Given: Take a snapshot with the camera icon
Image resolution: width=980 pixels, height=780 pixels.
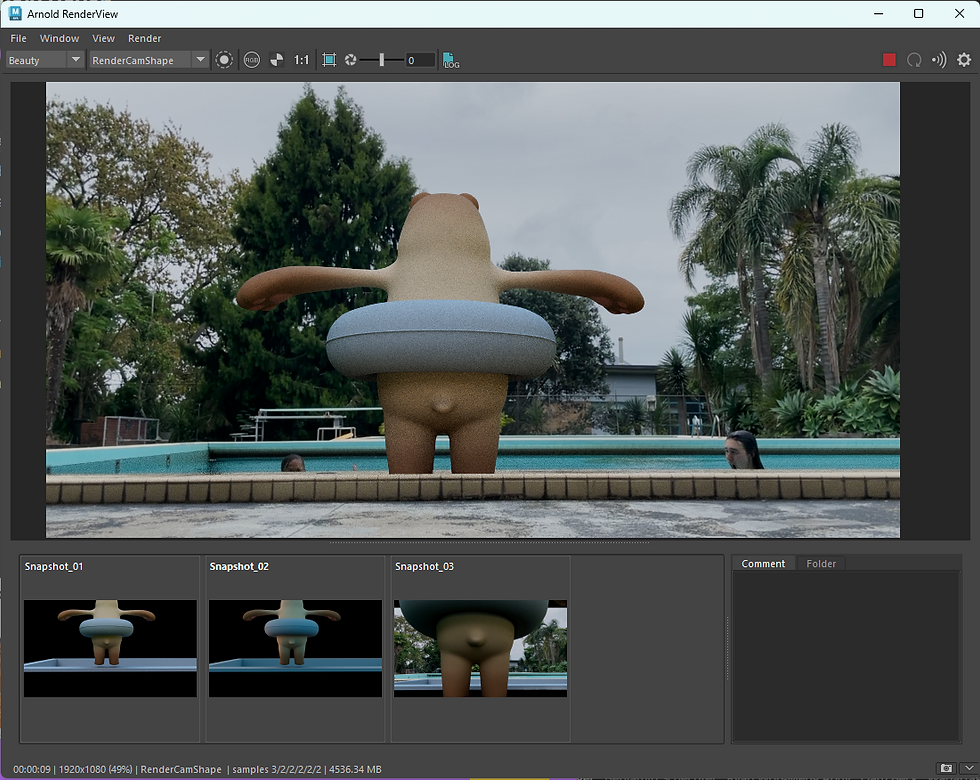Looking at the screenshot, I should tap(946, 768).
